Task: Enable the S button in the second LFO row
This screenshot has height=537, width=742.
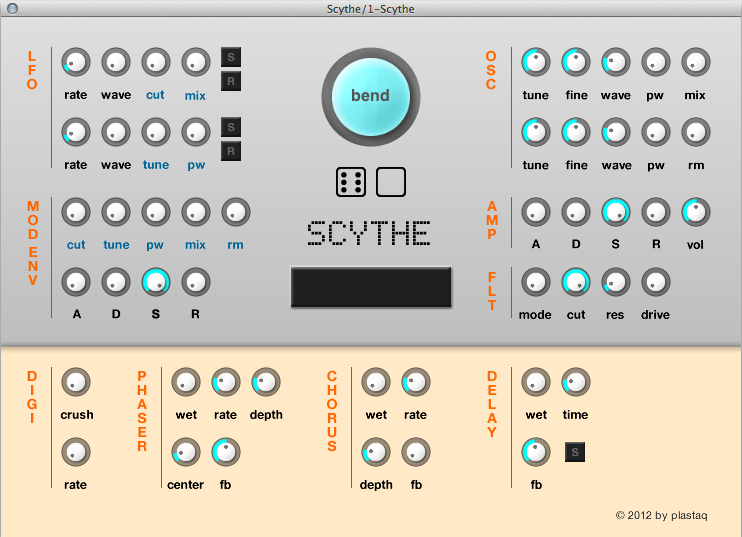Action: click(x=231, y=127)
